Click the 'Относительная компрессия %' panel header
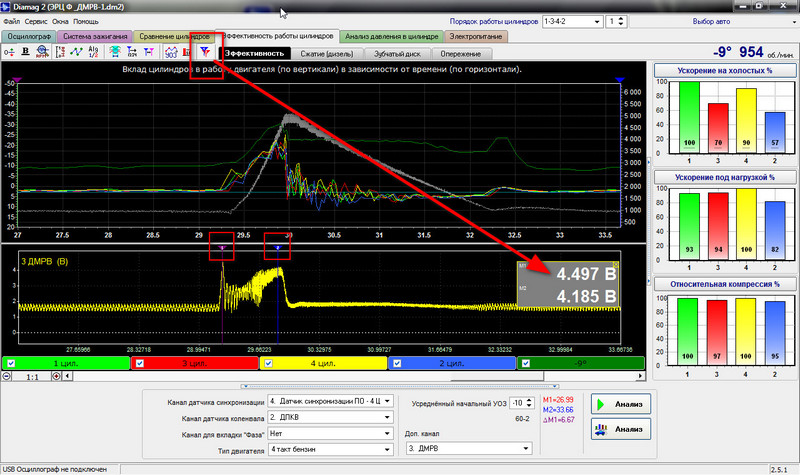The width and height of the screenshot is (800, 475). [724, 284]
